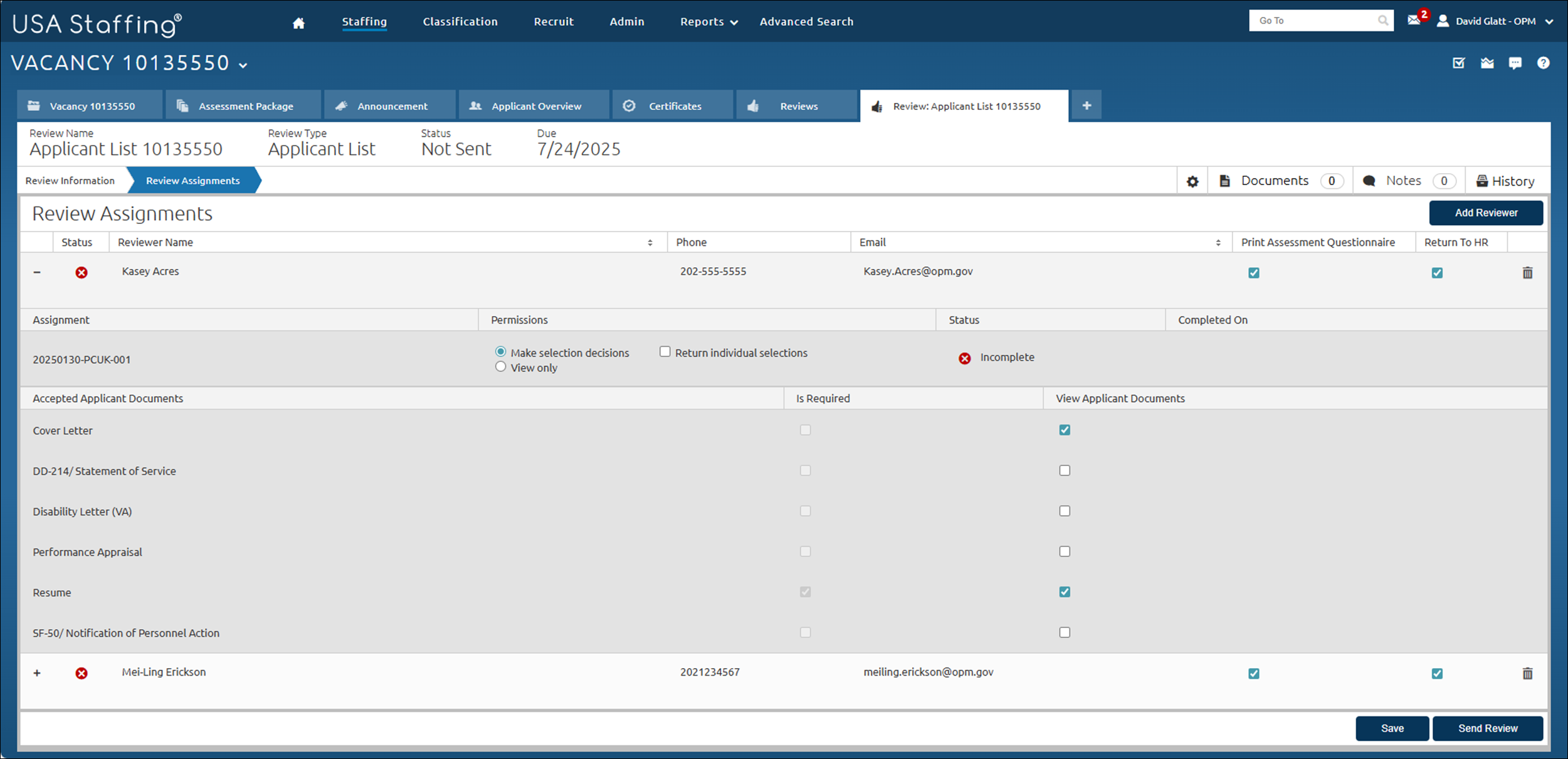1568x759 pixels.
Task: Switch to the Certificates tab
Action: (673, 106)
